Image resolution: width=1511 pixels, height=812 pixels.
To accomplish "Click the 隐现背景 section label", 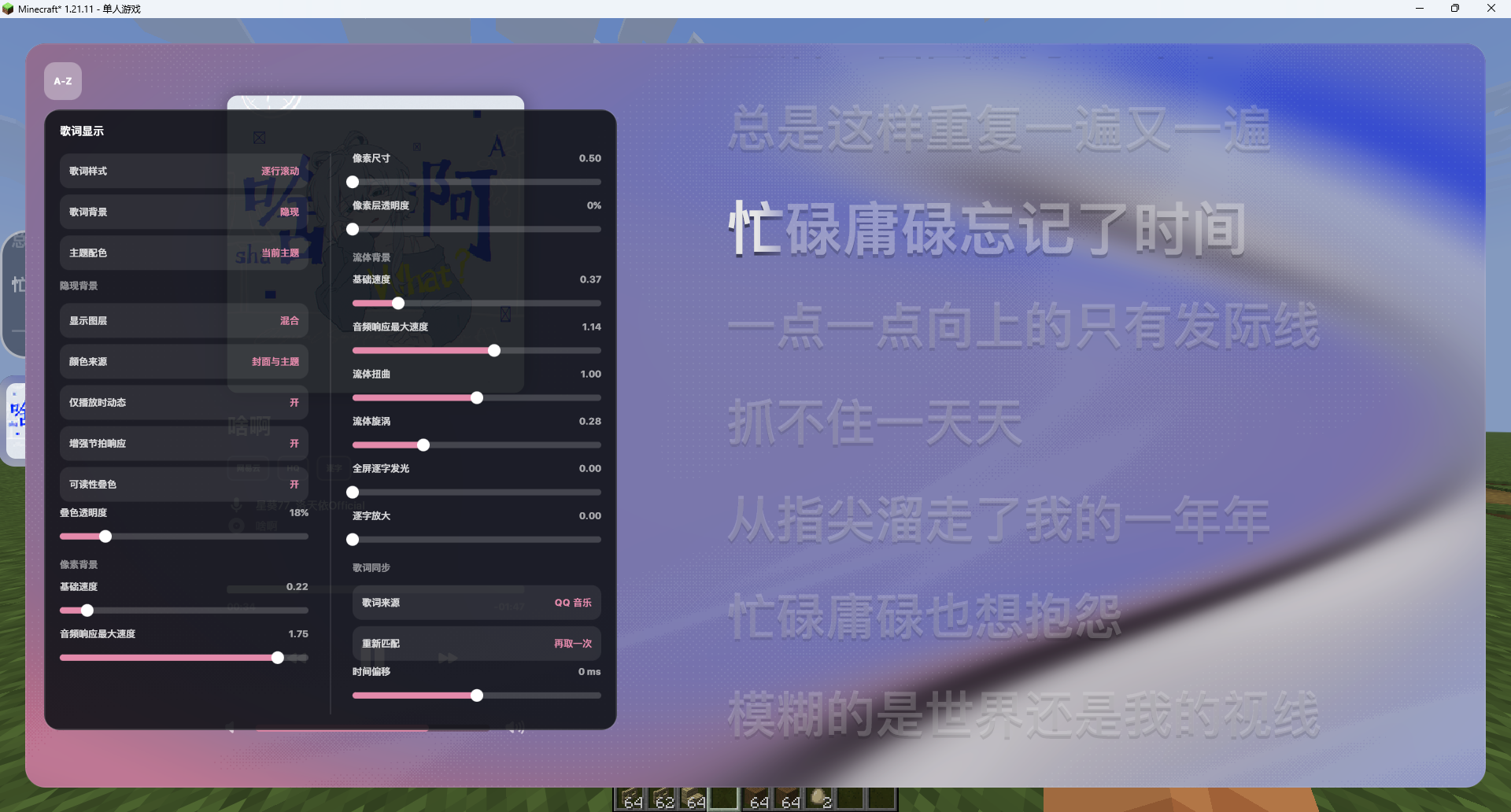I will coord(79,286).
